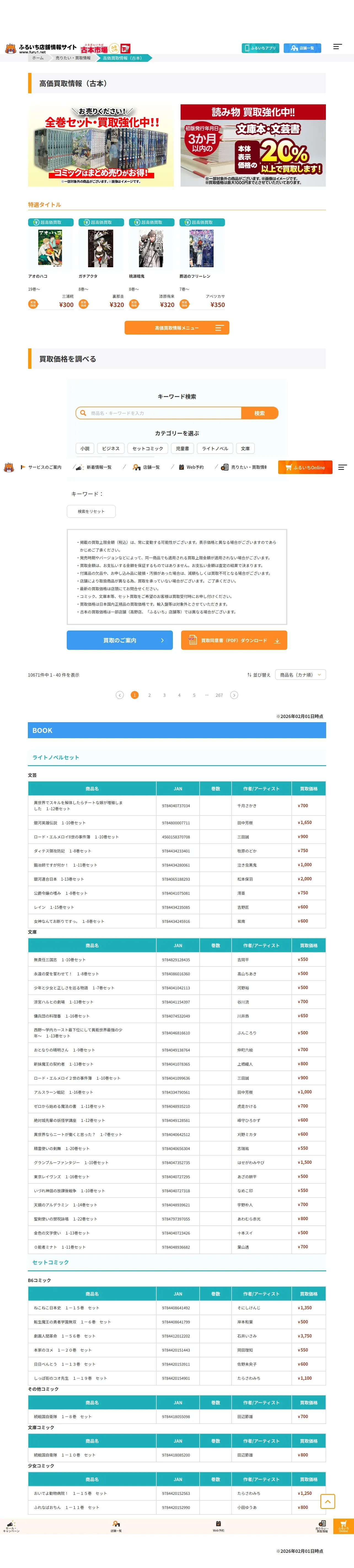Click the magnifier icon in keyword search
The height and width of the screenshot is (1568, 354).
tap(83, 413)
